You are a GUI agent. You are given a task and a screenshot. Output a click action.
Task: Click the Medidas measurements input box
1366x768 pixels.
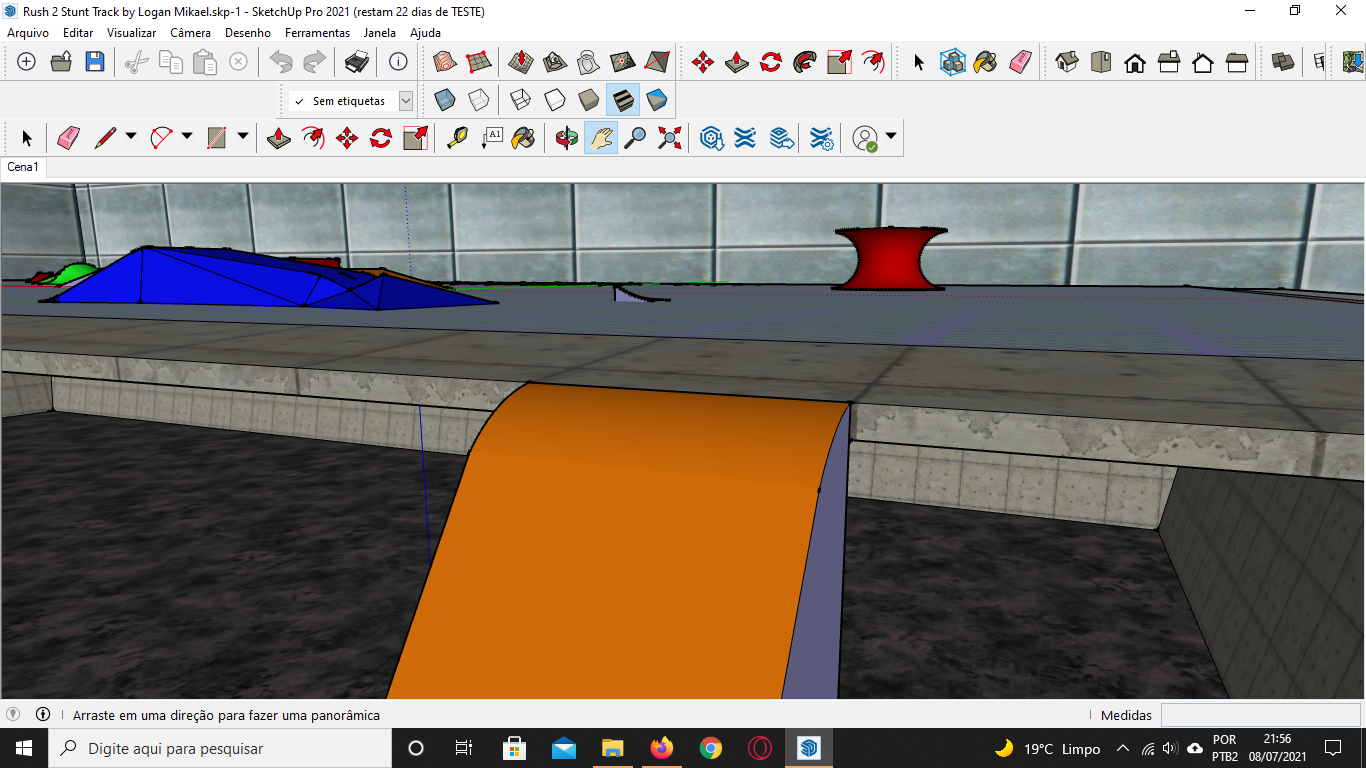pos(1260,715)
